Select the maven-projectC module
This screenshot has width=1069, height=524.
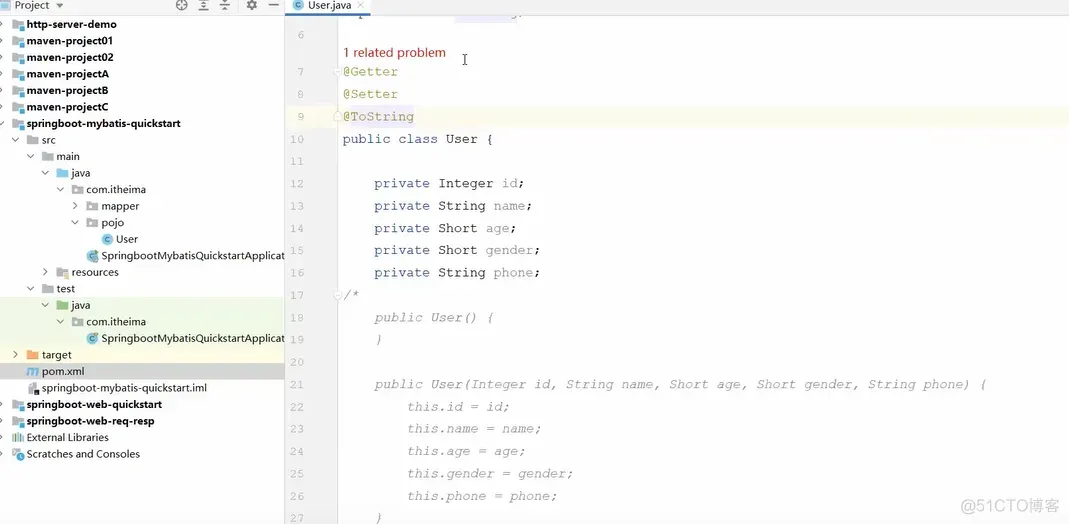click(x=67, y=107)
